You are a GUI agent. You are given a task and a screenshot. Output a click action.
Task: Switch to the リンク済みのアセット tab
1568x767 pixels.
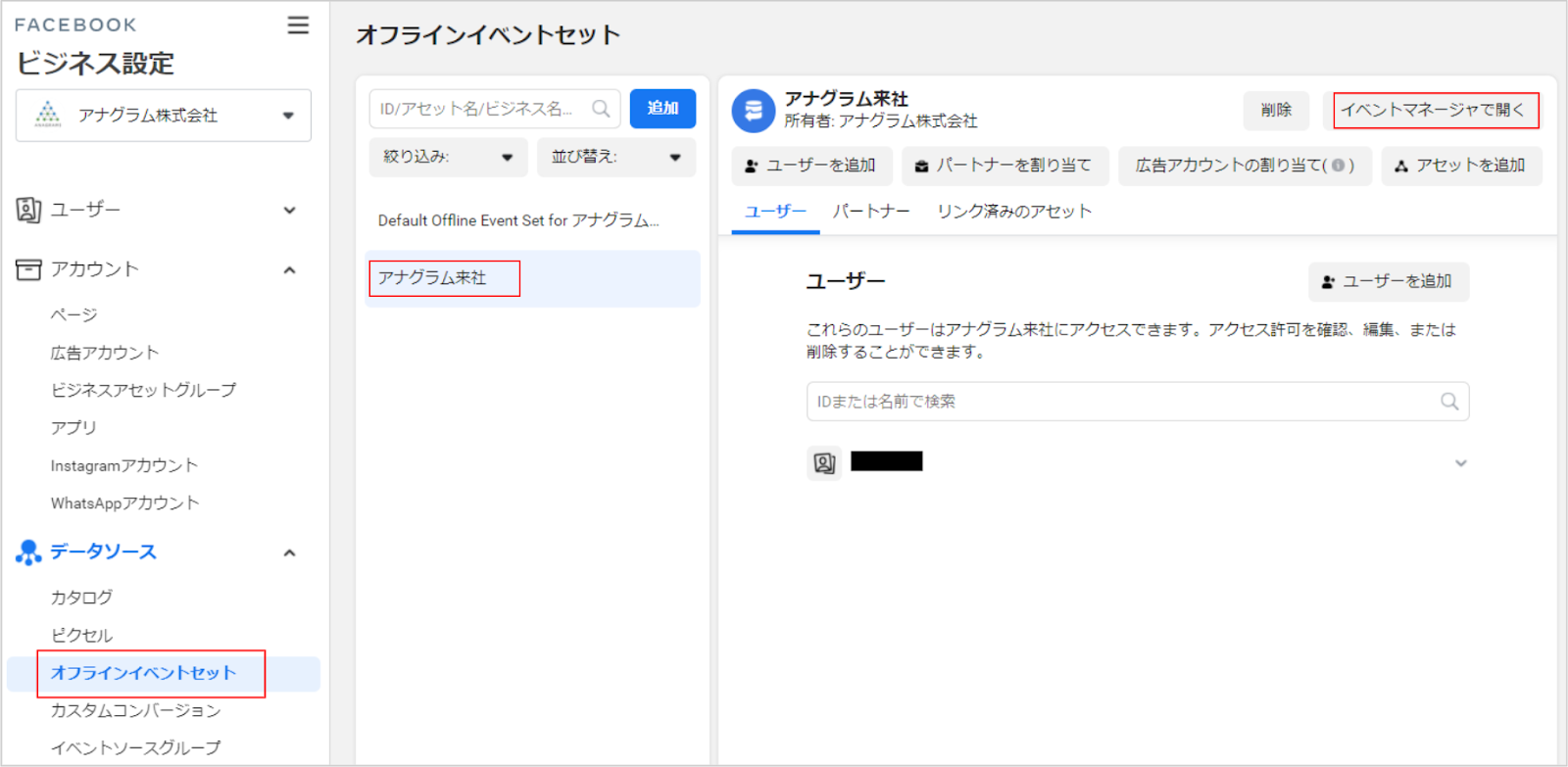click(1013, 212)
